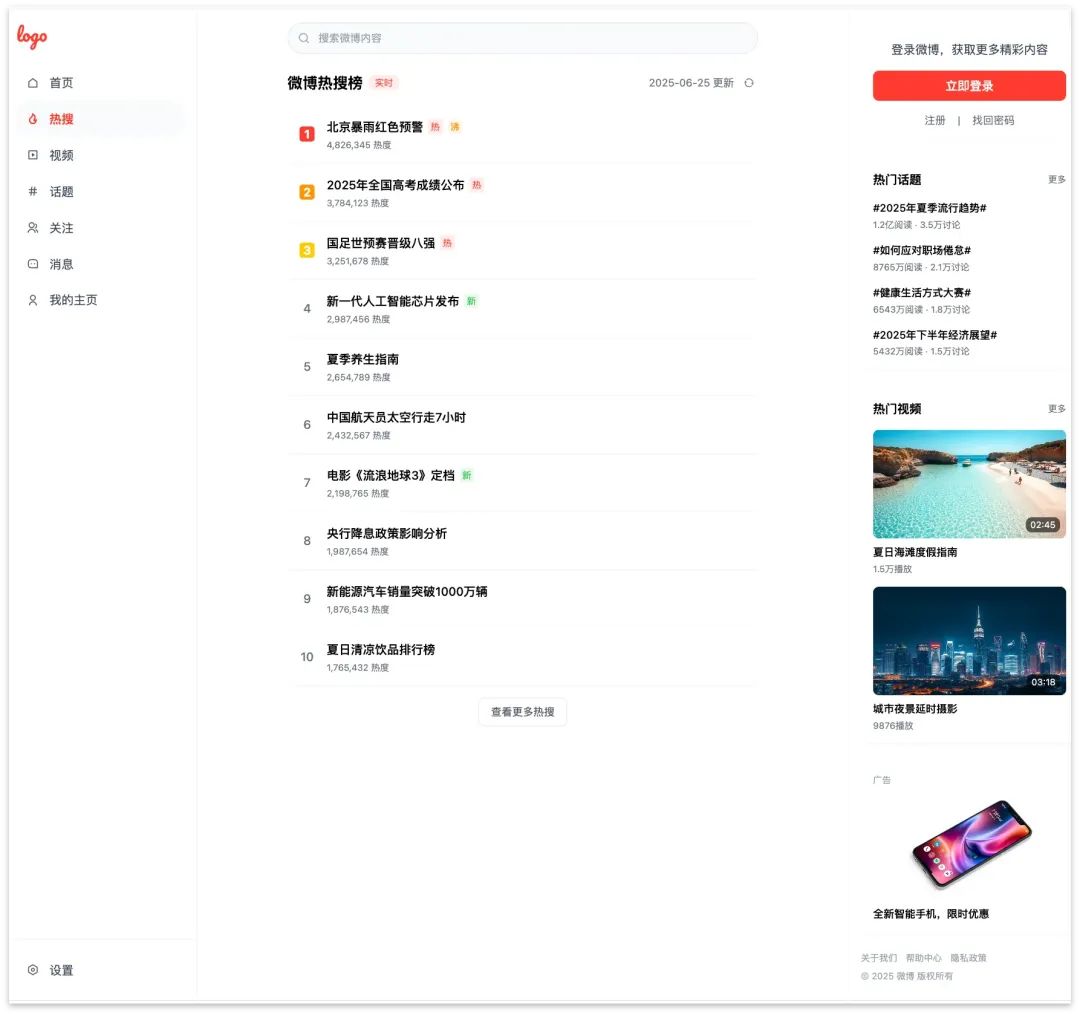Play the 城市夜景延时摄影 video thumbnail
Image resolution: width=1080 pixels, height=1015 pixels.
pyautogui.click(x=969, y=640)
